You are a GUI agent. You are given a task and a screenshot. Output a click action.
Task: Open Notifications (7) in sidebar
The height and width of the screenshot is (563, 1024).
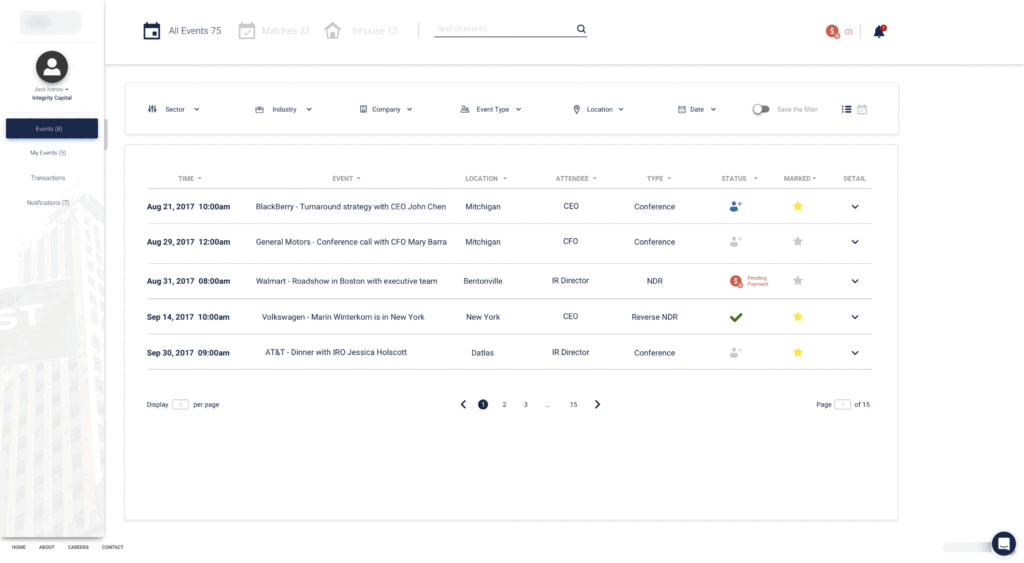pyautogui.click(x=48, y=202)
